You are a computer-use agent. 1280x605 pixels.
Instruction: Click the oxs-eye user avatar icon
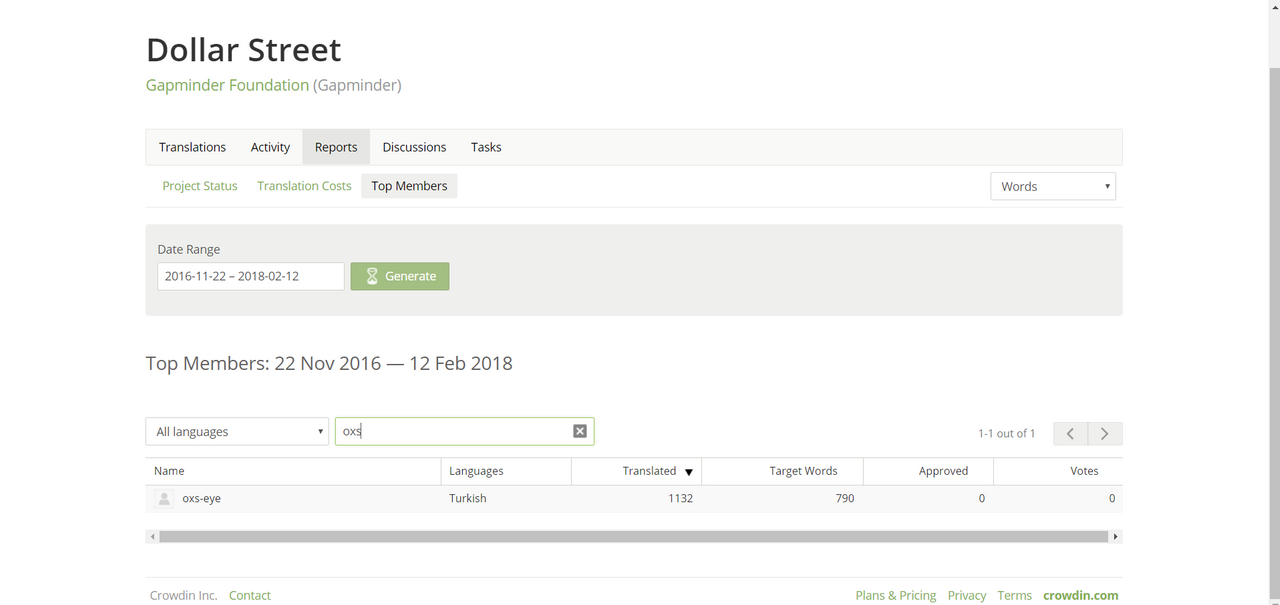[x=165, y=498]
